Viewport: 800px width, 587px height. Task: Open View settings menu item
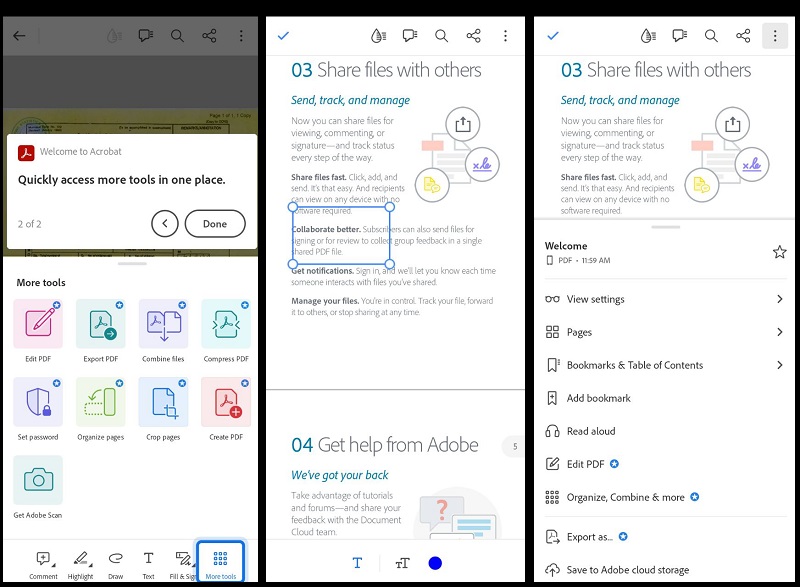click(x=665, y=299)
